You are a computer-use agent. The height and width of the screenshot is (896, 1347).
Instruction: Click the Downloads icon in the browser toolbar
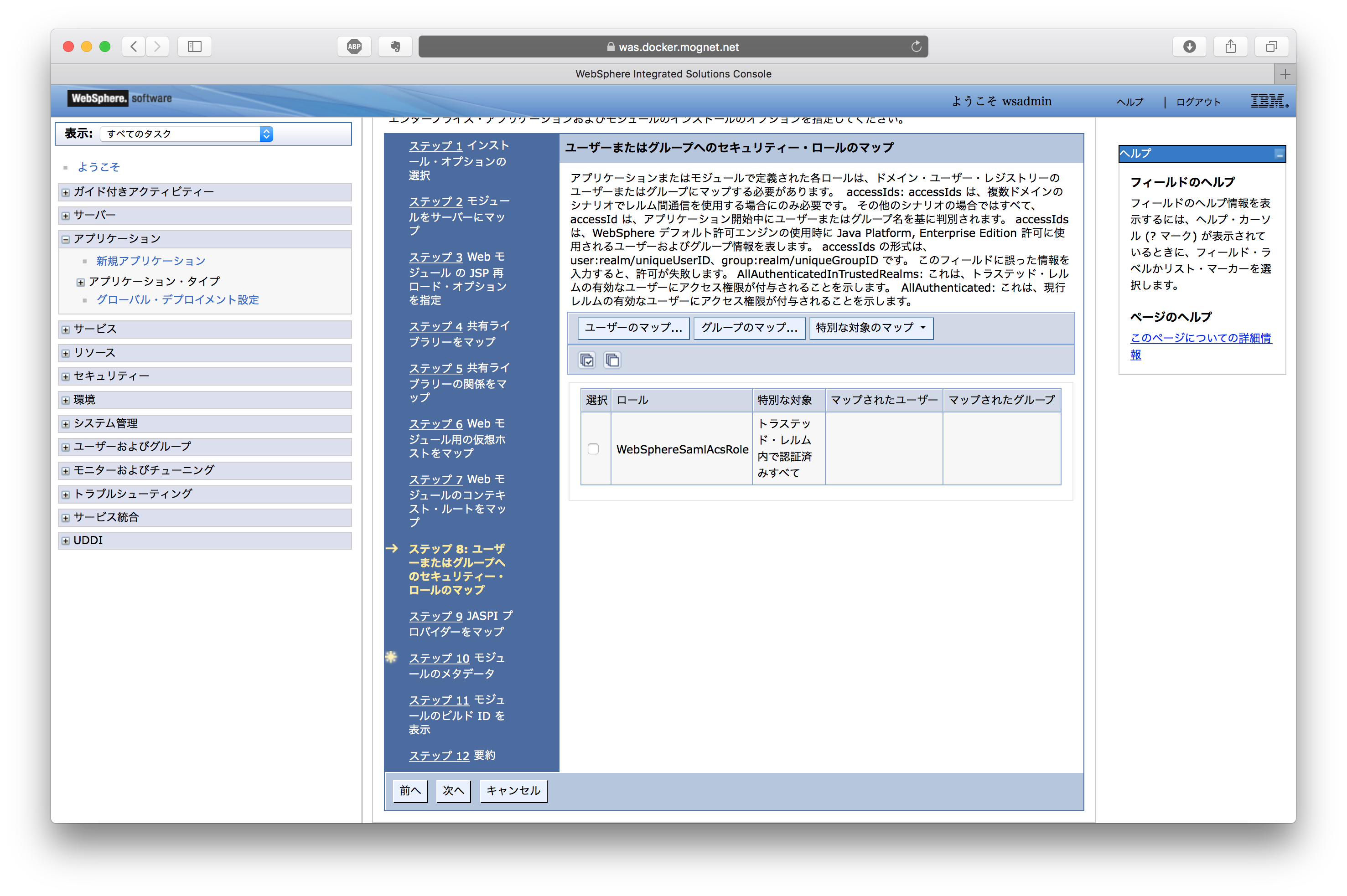click(x=1190, y=46)
